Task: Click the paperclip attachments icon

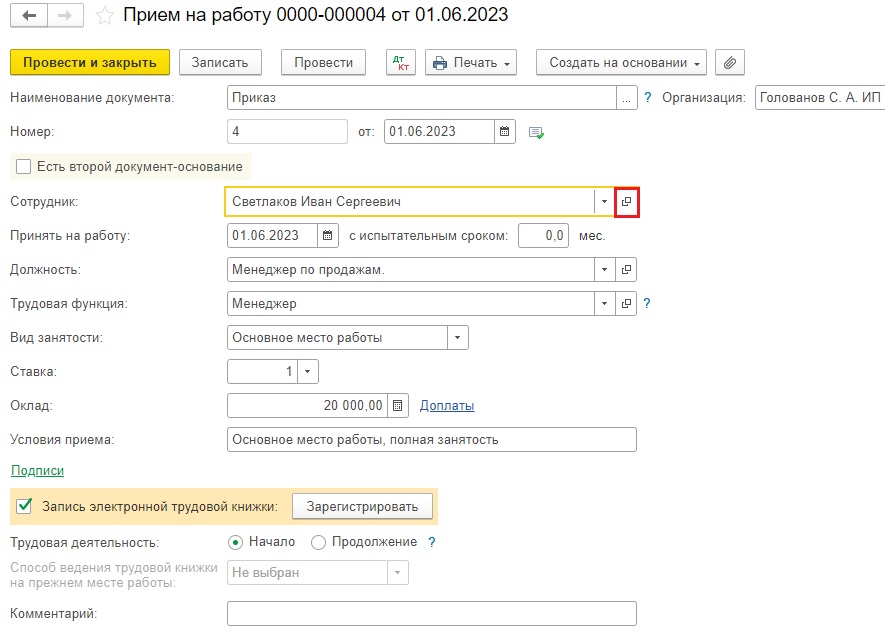Action: coord(730,62)
